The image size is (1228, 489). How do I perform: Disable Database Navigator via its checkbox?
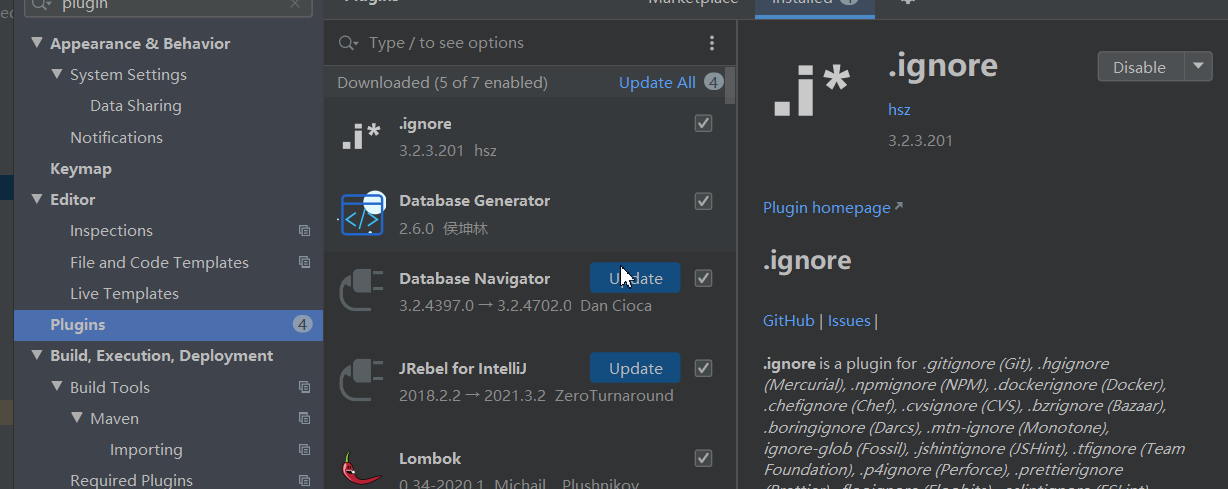click(703, 278)
